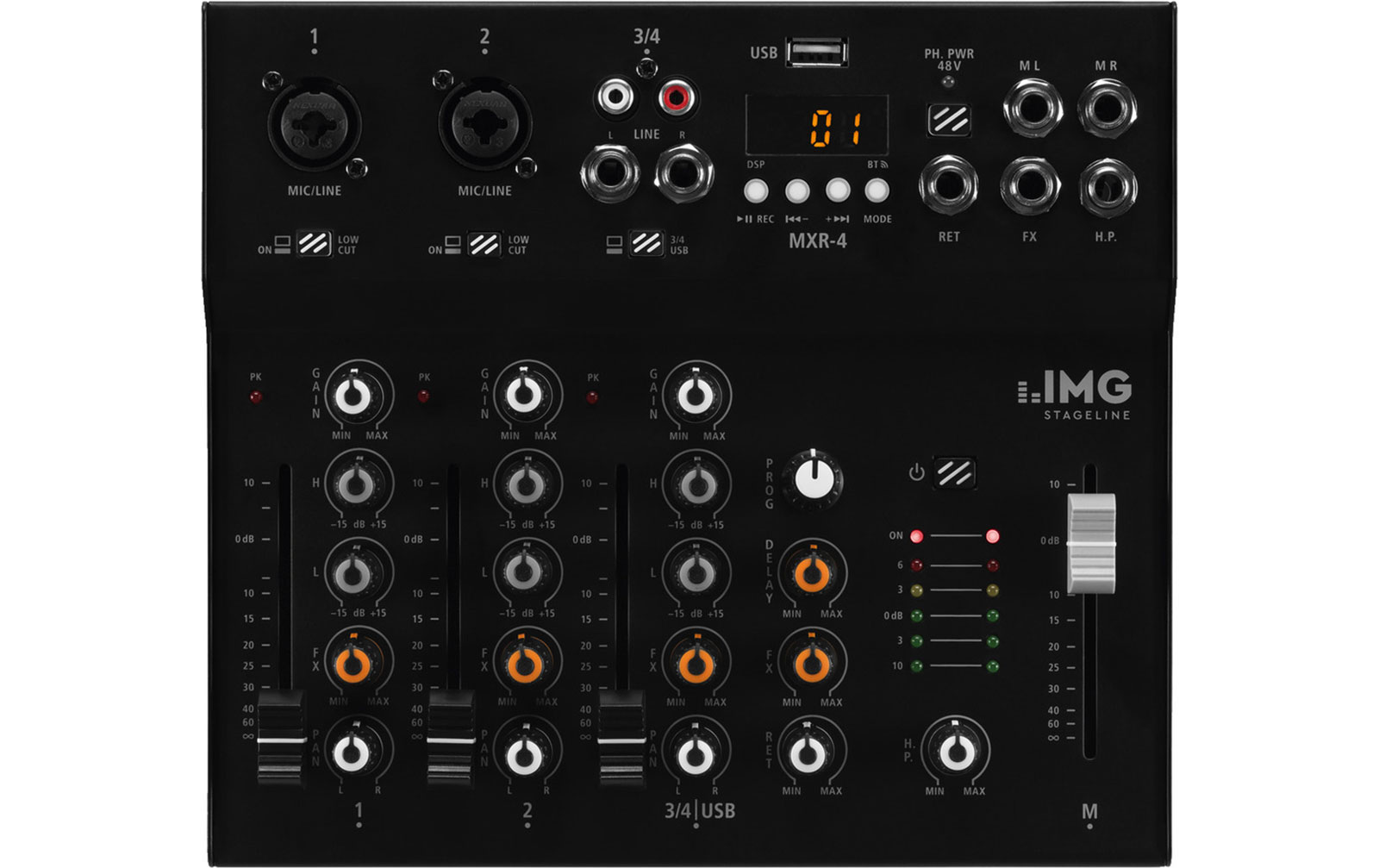The width and height of the screenshot is (1379, 868).
Task: Click the channel 1 fader
Action: (x=281, y=739)
